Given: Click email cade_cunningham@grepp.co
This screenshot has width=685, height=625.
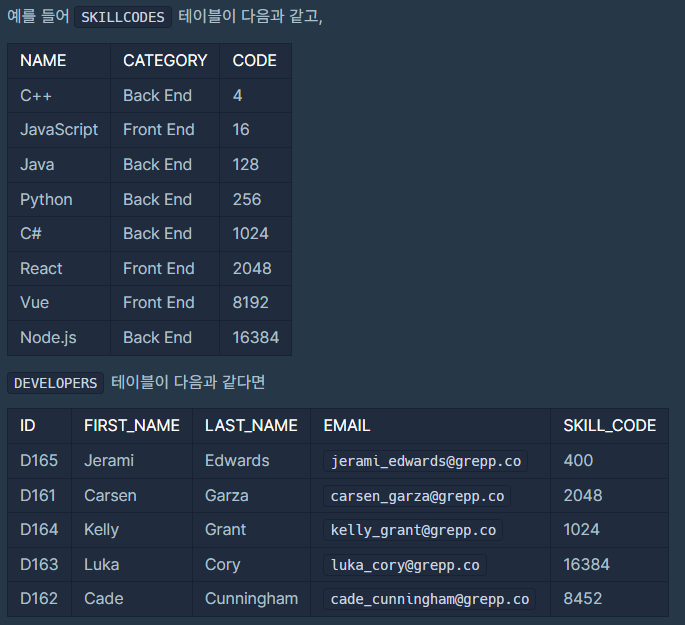Looking at the screenshot, I should 430,599.
